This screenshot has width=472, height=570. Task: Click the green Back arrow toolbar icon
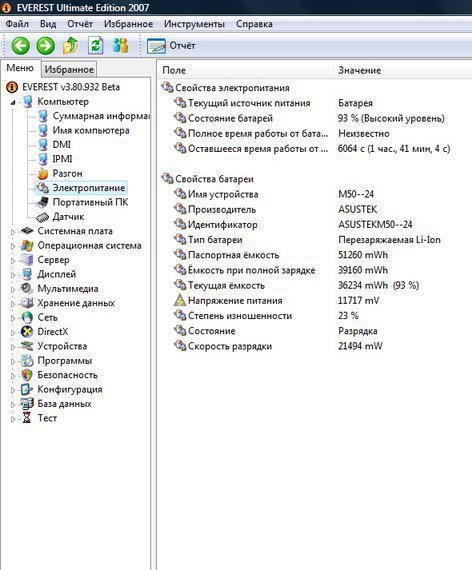[x=20, y=46]
